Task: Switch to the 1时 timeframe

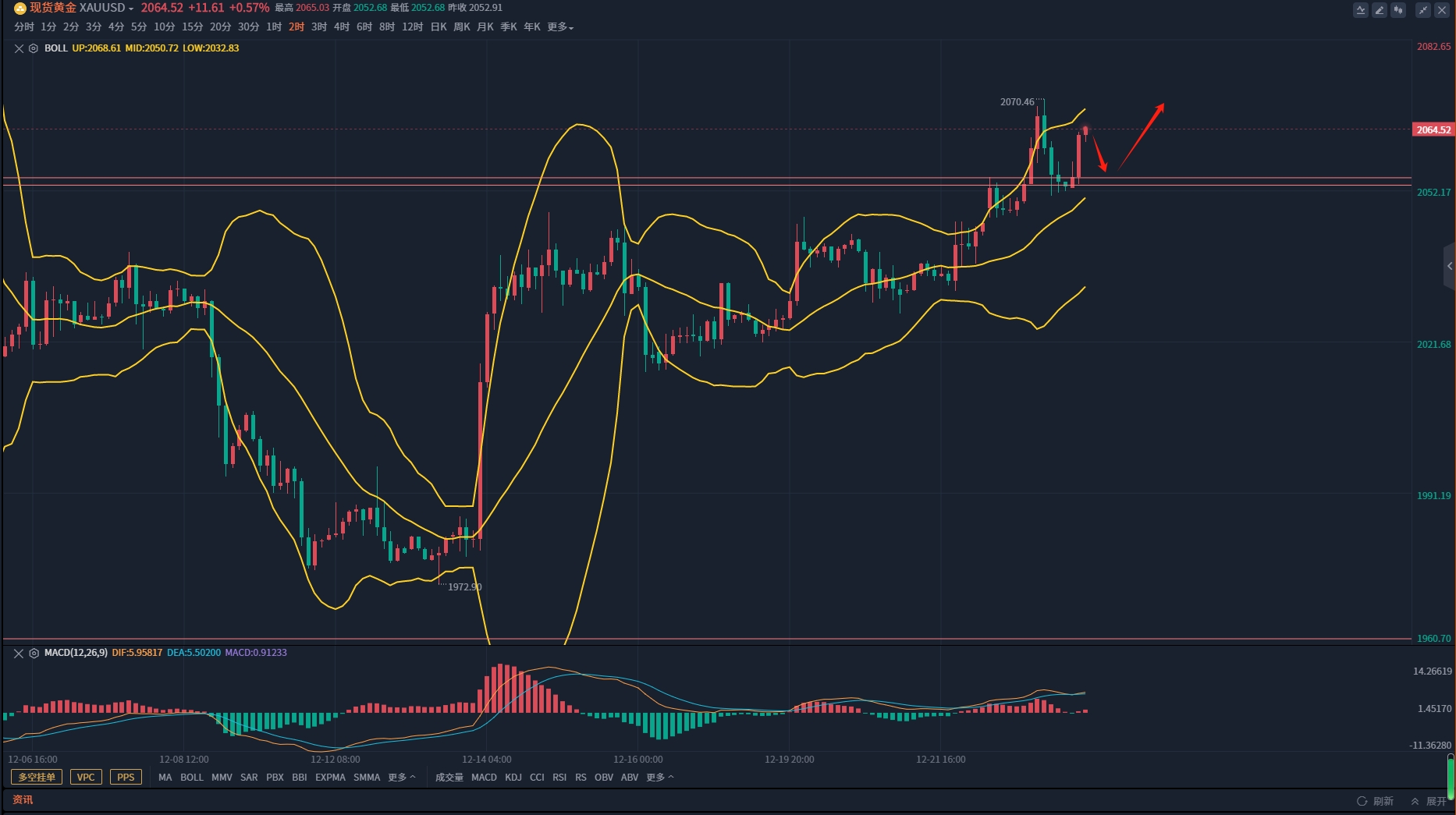Action: tap(274, 27)
